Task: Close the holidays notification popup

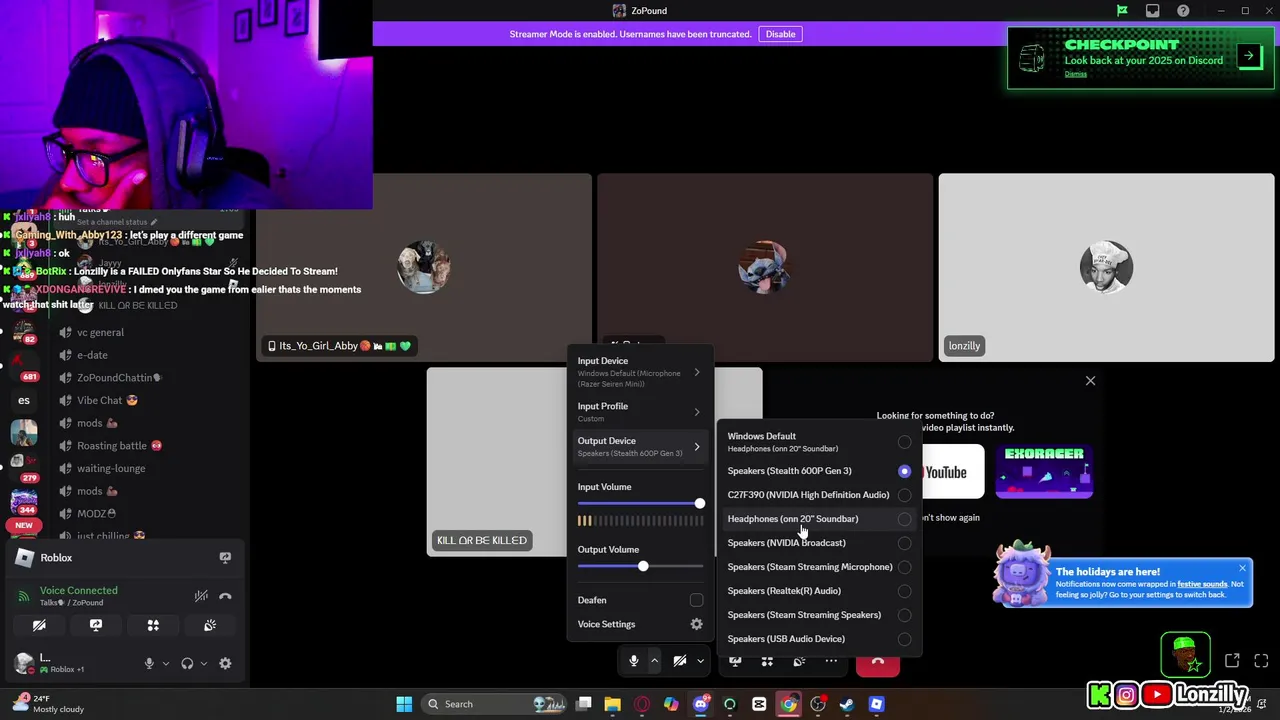Action: coord(1242,569)
